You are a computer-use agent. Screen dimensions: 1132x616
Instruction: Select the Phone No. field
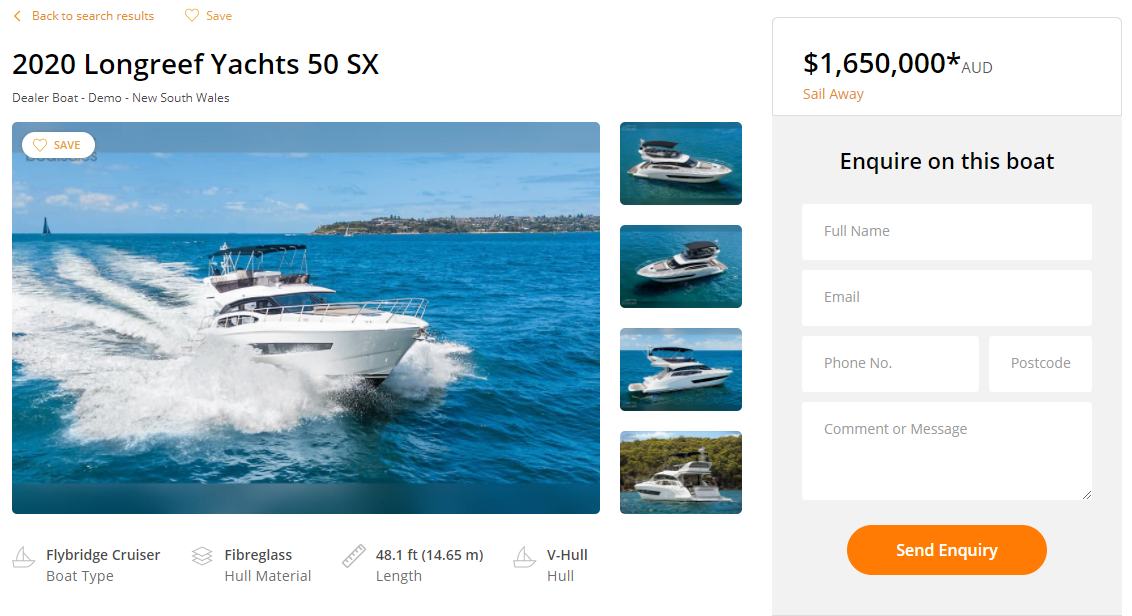[x=890, y=364]
